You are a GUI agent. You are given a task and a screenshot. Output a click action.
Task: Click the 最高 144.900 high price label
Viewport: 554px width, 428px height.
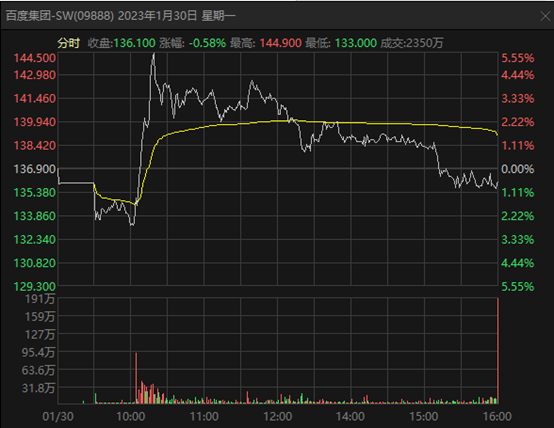pos(266,43)
